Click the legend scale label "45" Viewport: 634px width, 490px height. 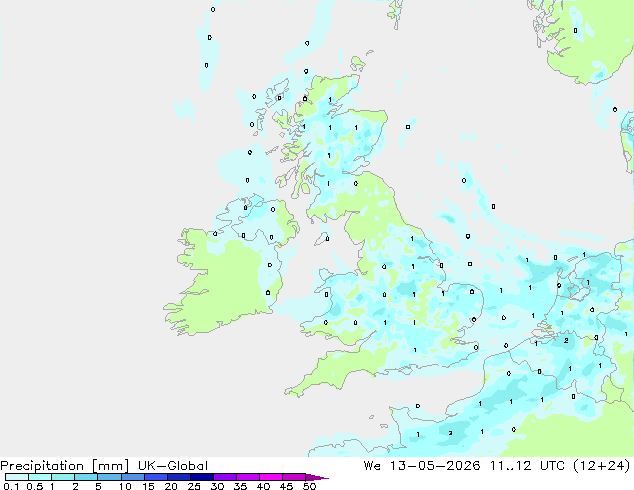[x=286, y=486]
